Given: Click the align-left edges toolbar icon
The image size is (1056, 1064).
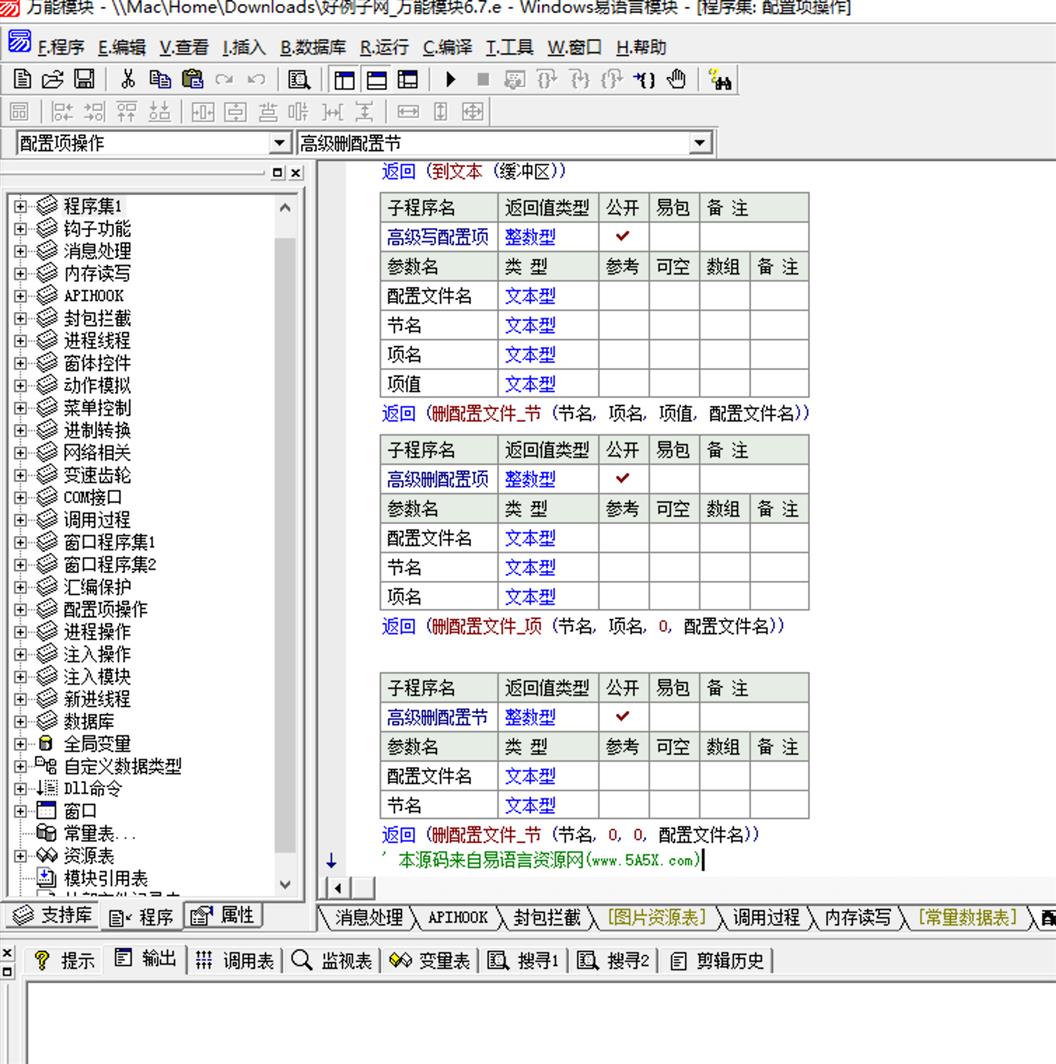Looking at the screenshot, I should [62, 111].
